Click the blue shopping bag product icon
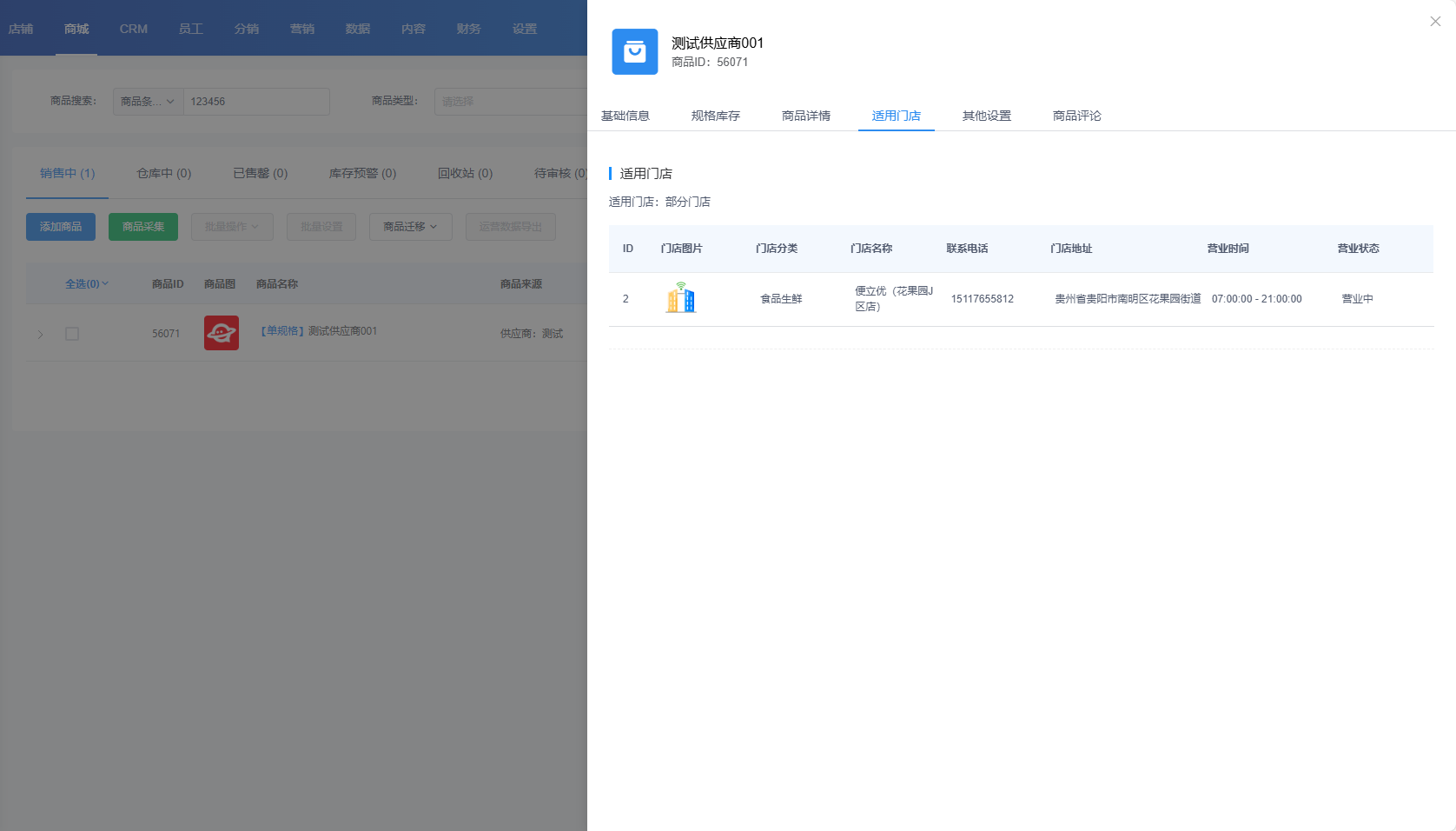Viewport: 1456px width, 831px height. [635, 52]
